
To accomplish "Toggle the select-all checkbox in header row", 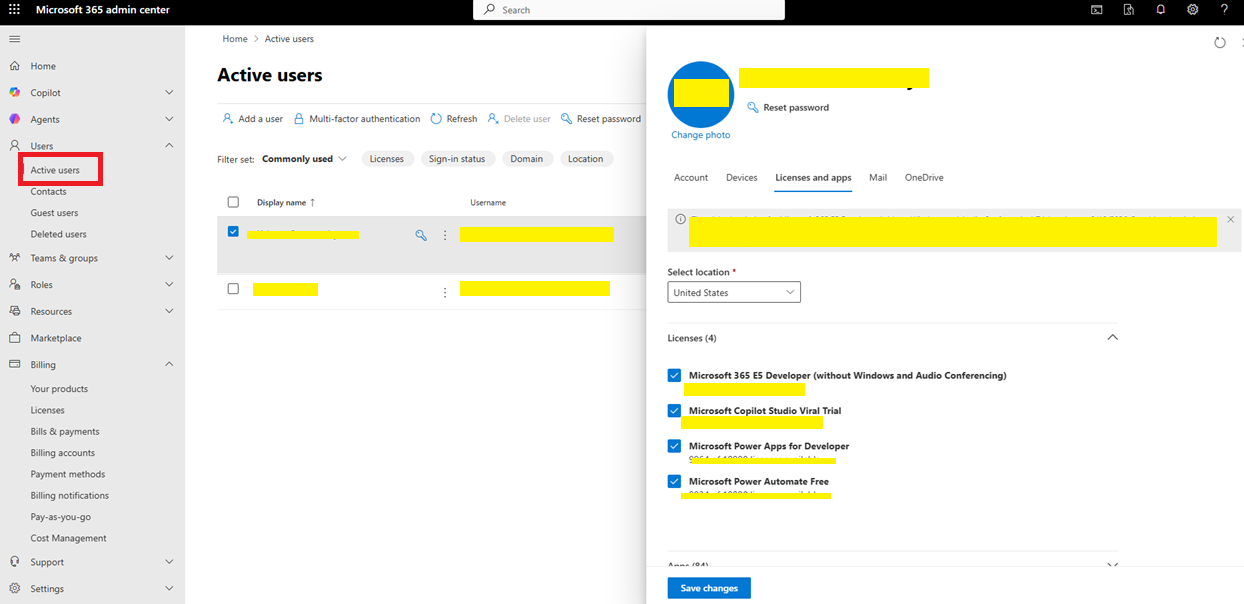I will point(233,202).
